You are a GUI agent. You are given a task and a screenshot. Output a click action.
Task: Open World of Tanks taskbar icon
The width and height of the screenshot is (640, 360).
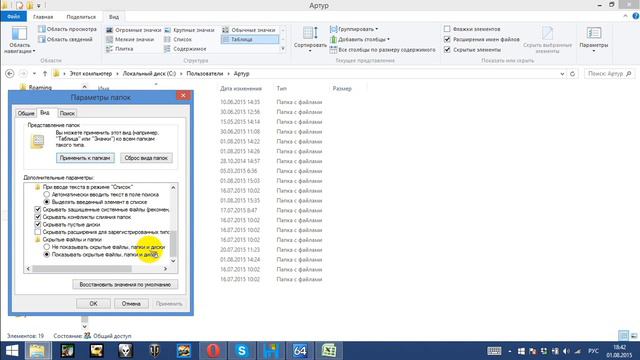click(154, 351)
